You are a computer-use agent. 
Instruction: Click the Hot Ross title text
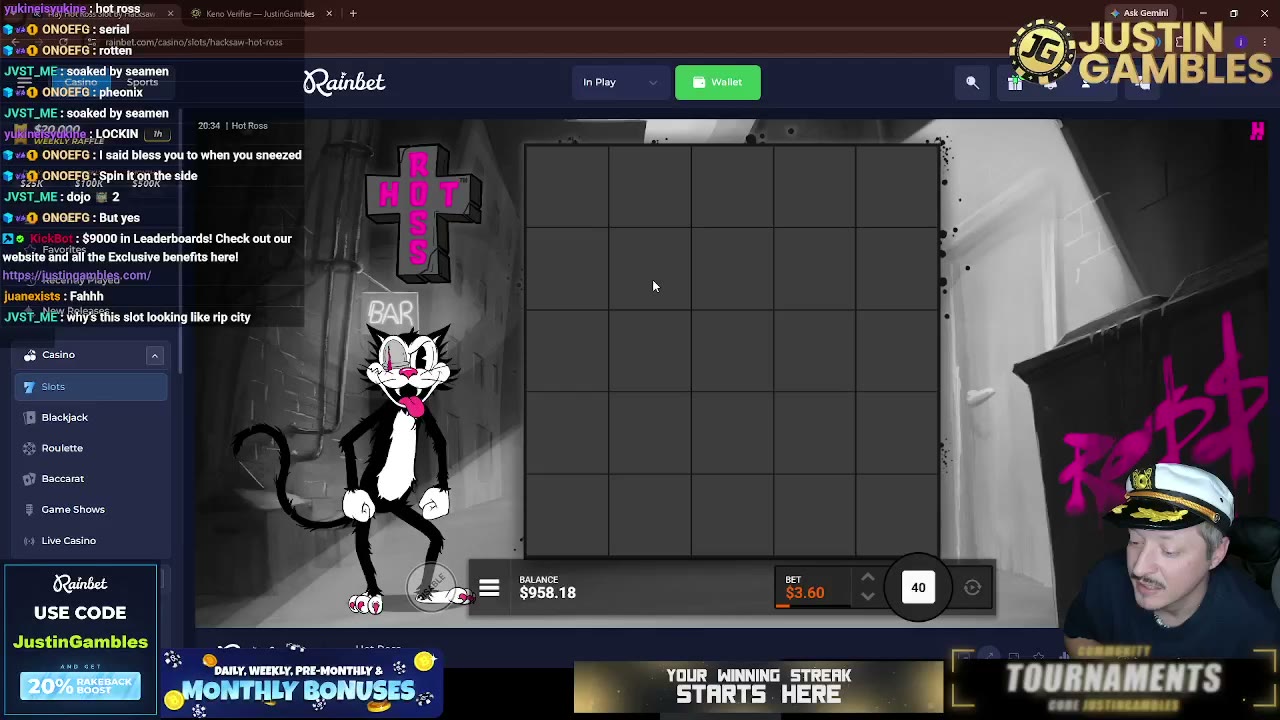point(249,126)
